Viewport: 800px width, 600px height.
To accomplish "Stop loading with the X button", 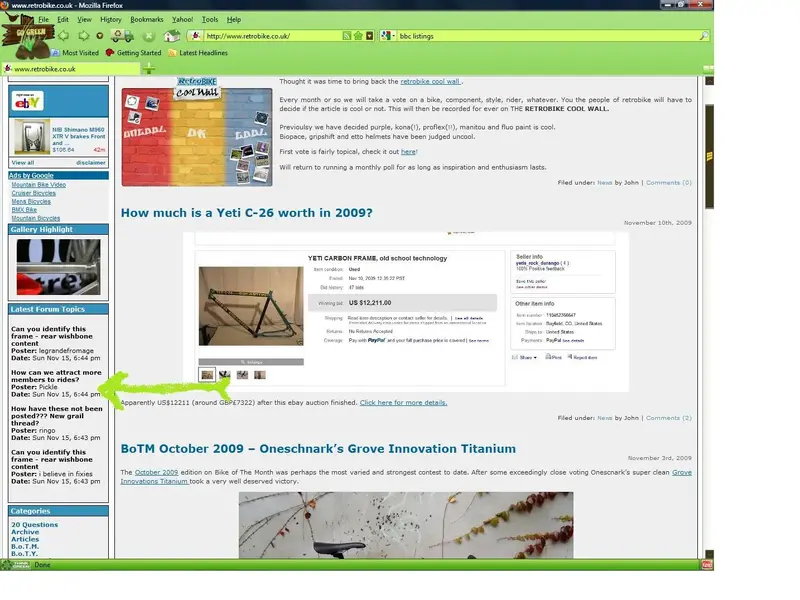I will pyautogui.click(x=148, y=36).
